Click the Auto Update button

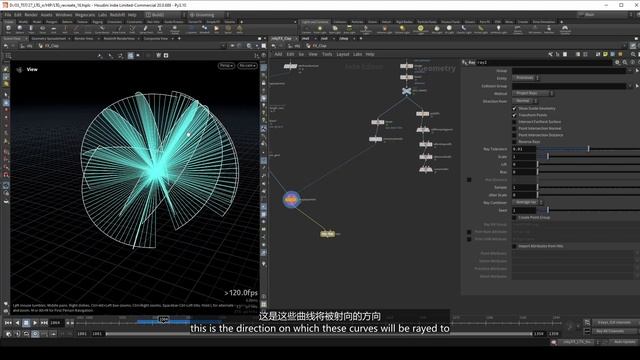point(624,342)
